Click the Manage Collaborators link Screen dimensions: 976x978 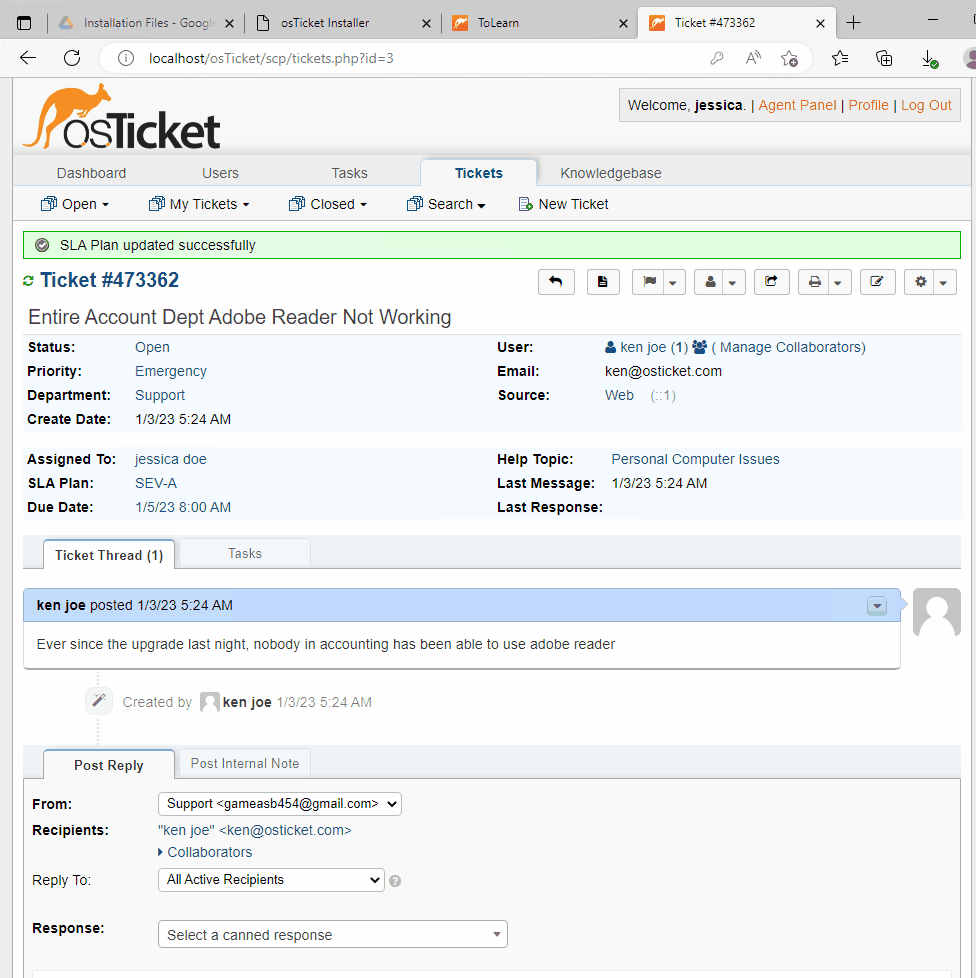[x=788, y=347]
